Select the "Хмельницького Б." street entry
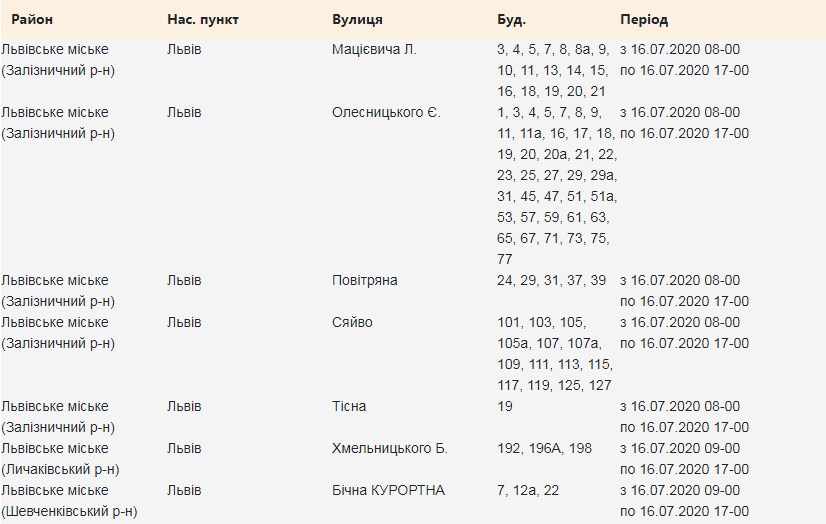 click(390, 448)
